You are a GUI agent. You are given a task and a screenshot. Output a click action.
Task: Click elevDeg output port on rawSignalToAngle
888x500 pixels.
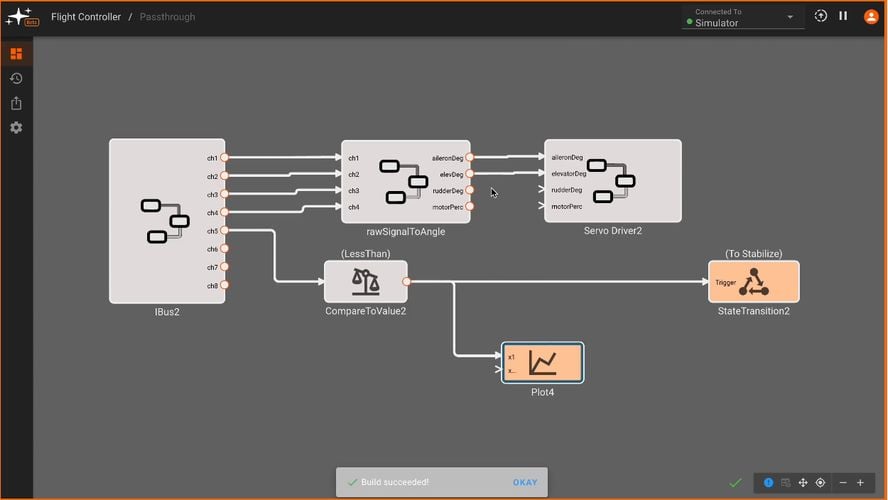click(469, 174)
